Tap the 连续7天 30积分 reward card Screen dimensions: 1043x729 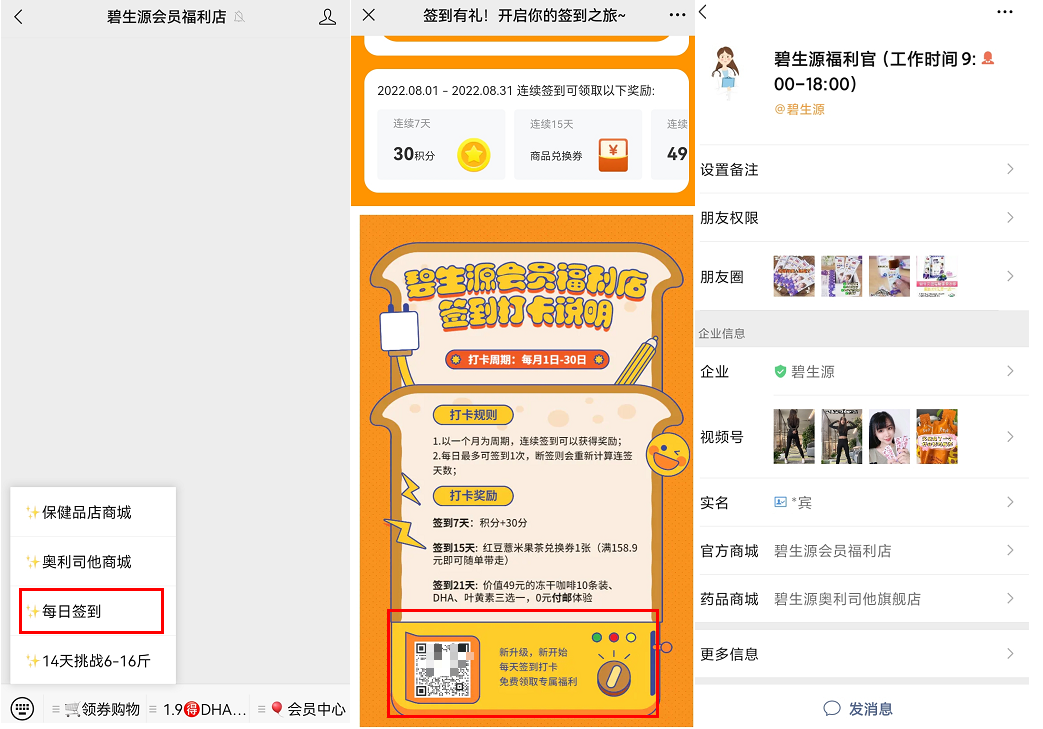tap(434, 144)
